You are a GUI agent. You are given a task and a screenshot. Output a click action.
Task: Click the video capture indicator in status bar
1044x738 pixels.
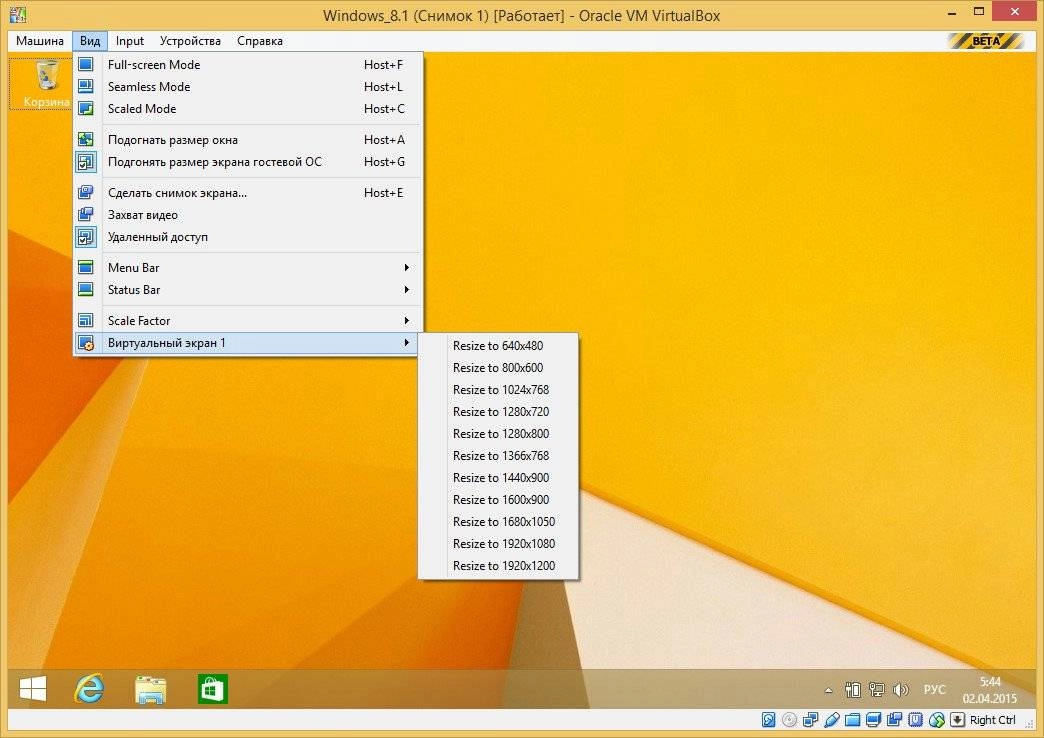click(x=894, y=719)
